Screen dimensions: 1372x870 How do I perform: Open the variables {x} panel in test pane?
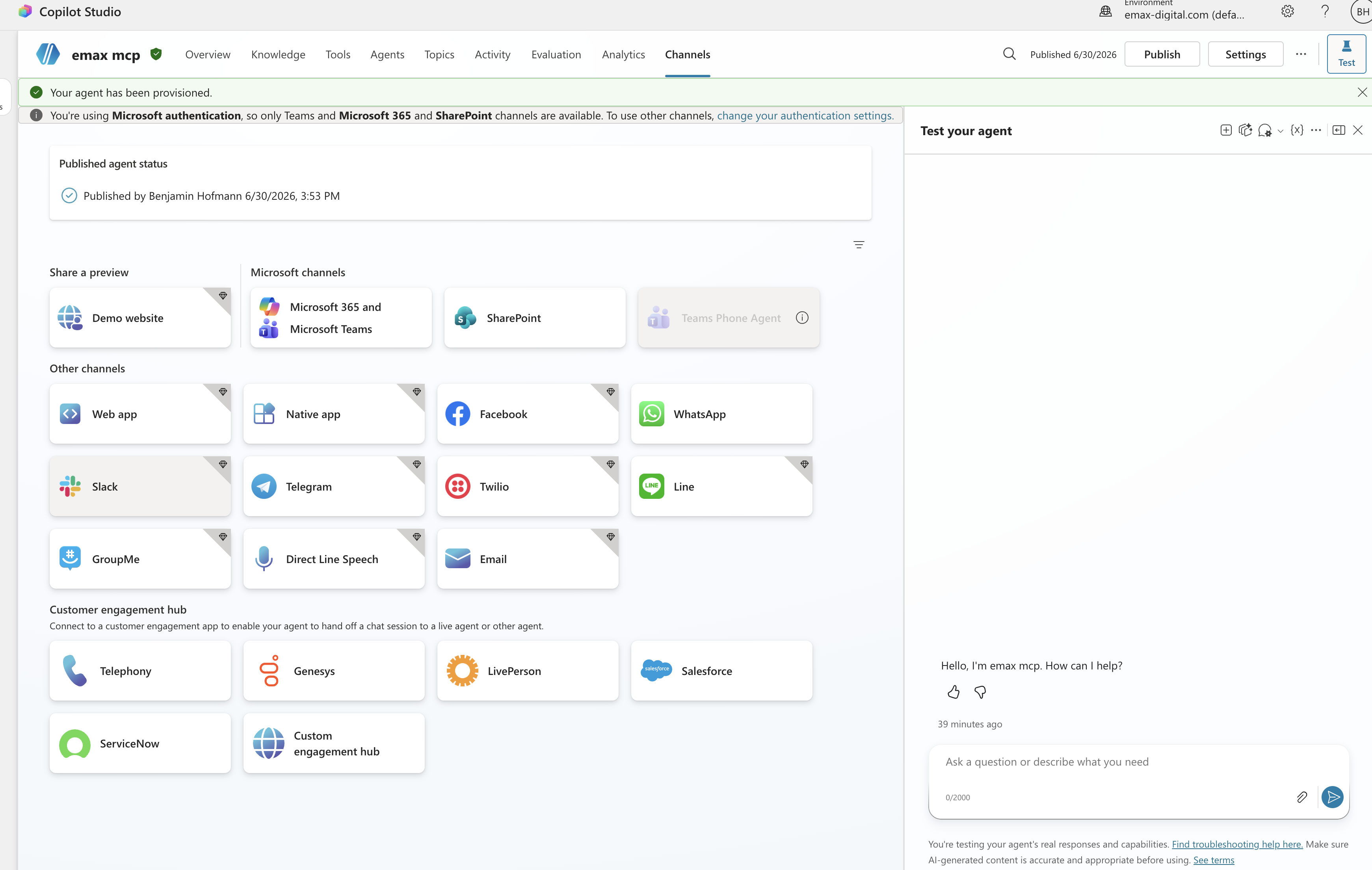click(1297, 130)
